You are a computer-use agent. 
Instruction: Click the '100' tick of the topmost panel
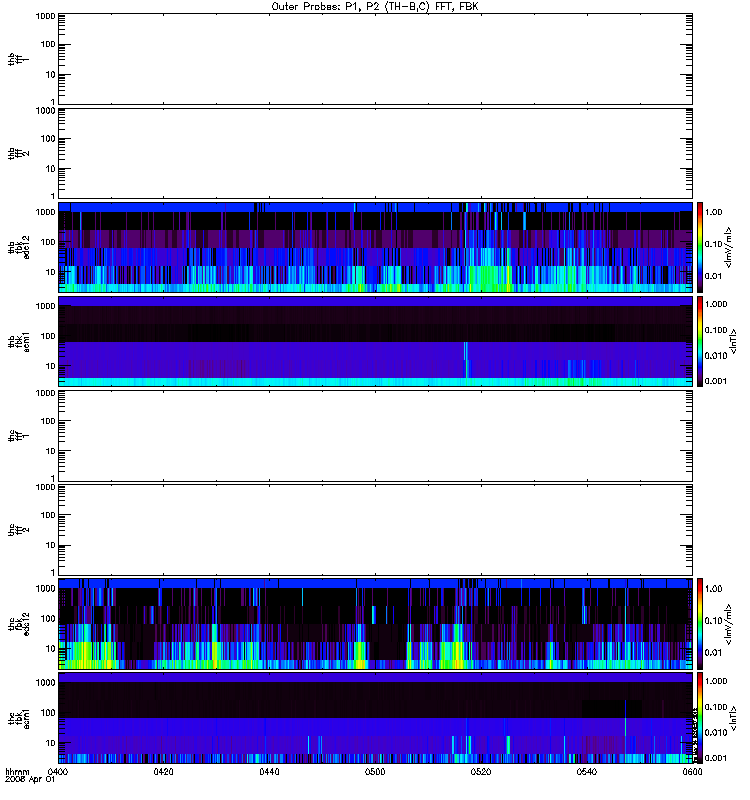(x=48, y=44)
